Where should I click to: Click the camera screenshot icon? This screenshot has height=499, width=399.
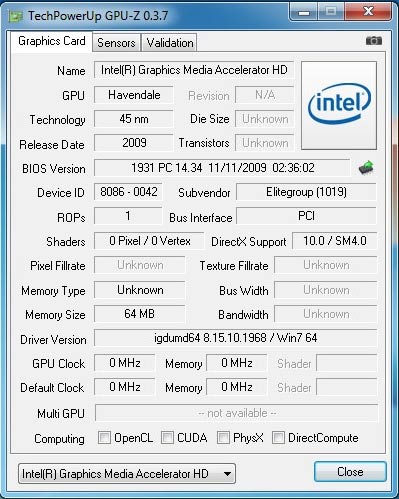pyautogui.click(x=374, y=41)
